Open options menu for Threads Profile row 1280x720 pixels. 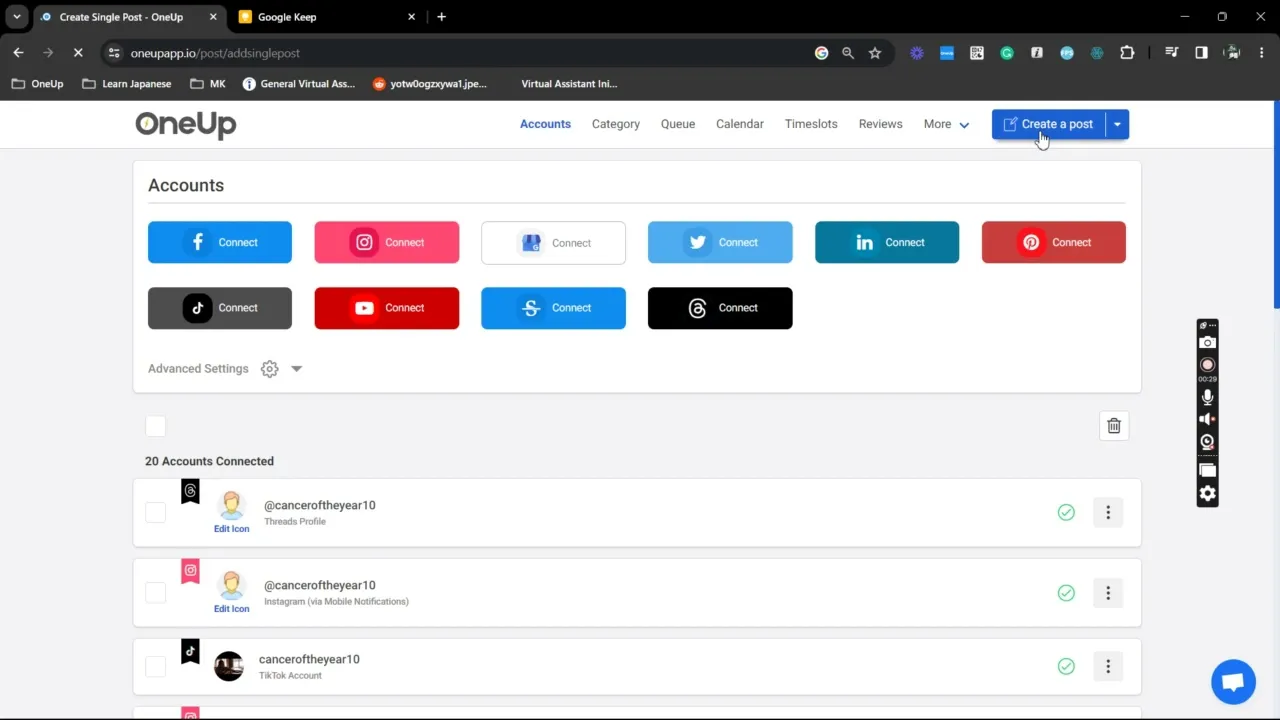coord(1108,512)
